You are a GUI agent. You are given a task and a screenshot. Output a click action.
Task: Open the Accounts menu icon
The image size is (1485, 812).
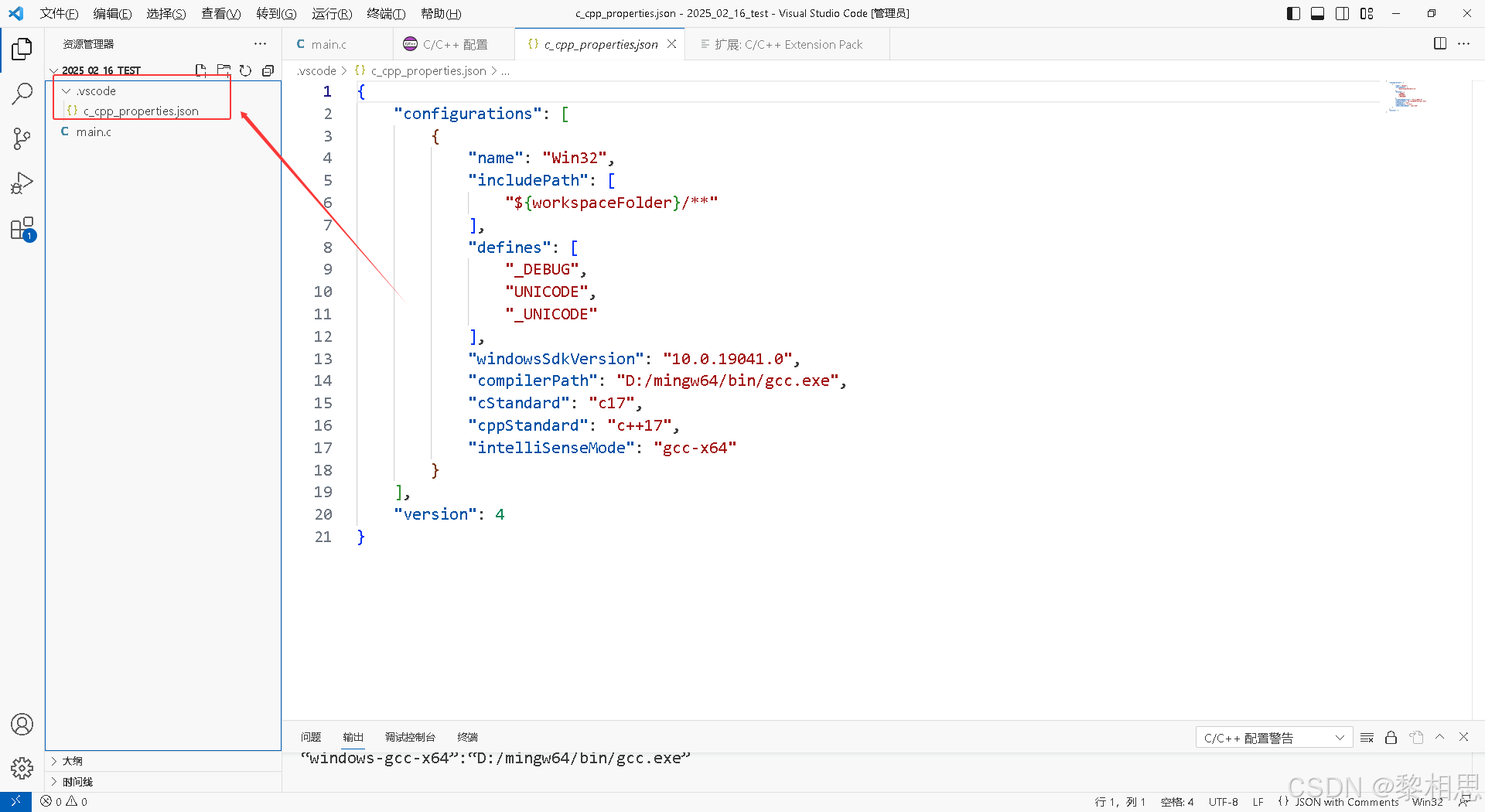pos(22,725)
